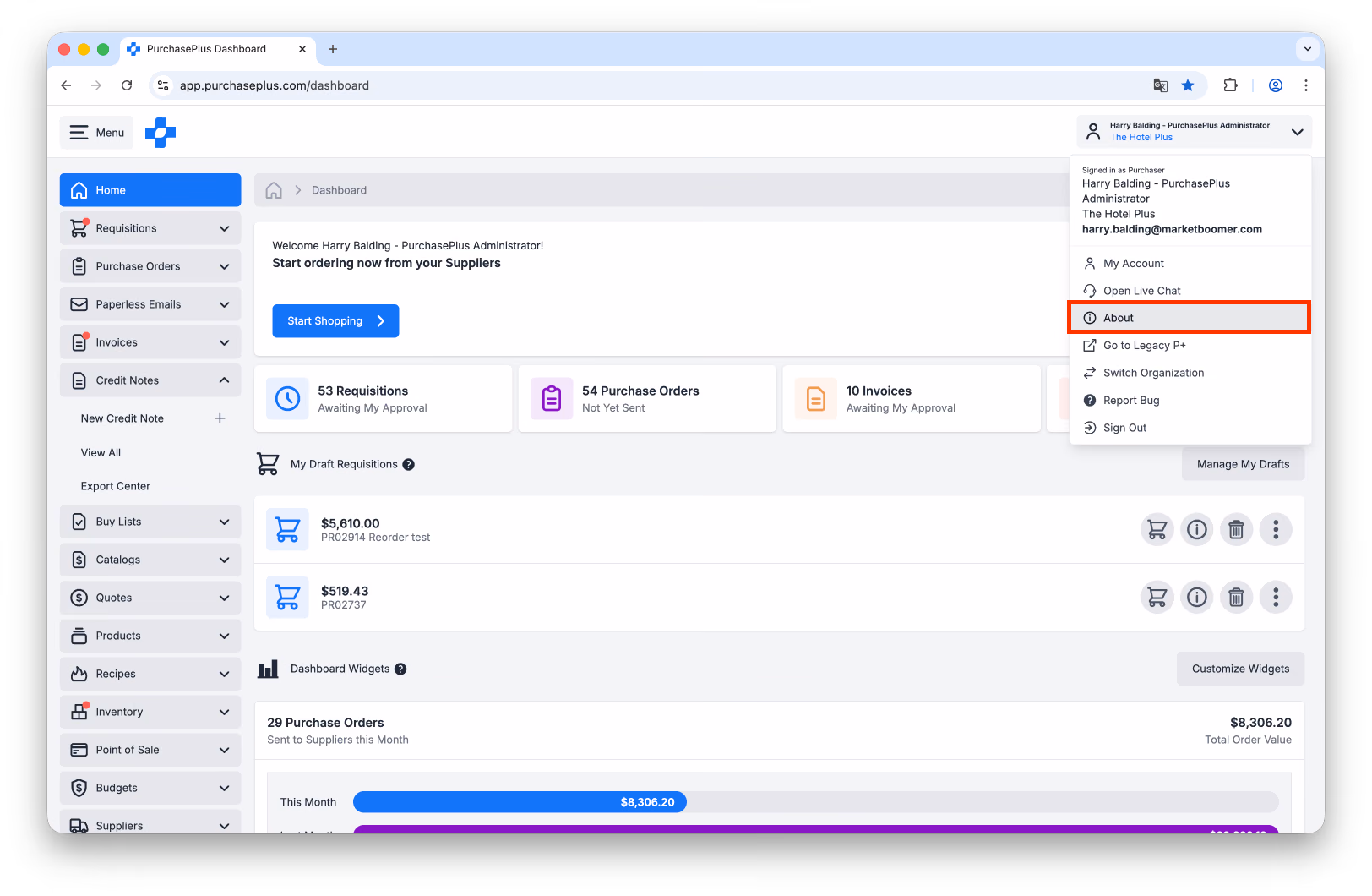This screenshot has height=896, width=1372.
Task: Go to Home in sidebar
Action: tap(150, 190)
